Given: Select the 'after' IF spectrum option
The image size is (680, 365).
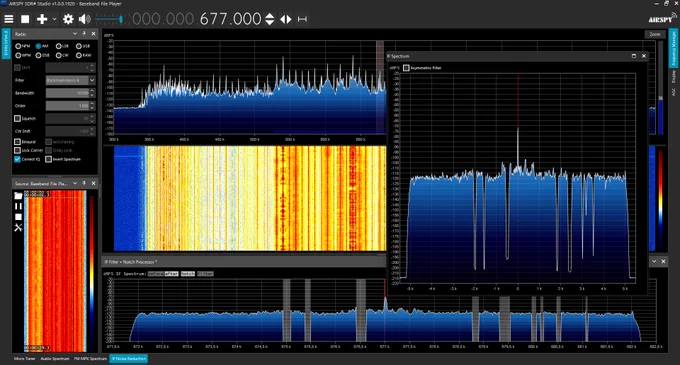Looking at the screenshot, I should click(171, 274).
